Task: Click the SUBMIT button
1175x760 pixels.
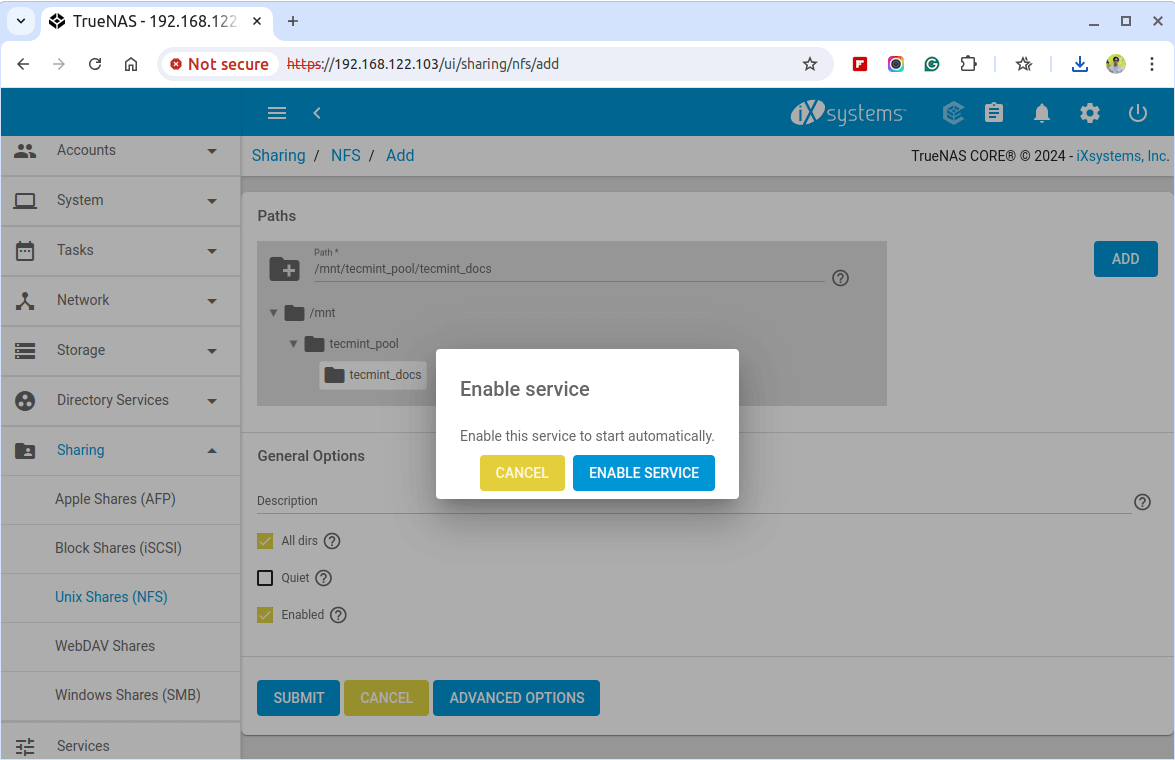Action: point(298,698)
